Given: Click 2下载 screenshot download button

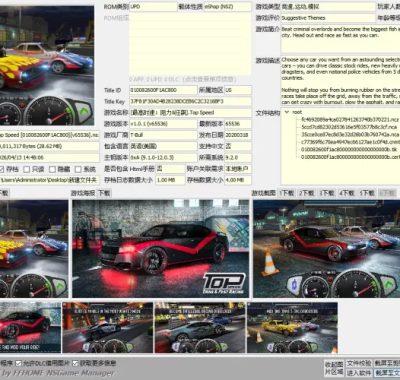Looking at the screenshot, I should tap(307, 193).
